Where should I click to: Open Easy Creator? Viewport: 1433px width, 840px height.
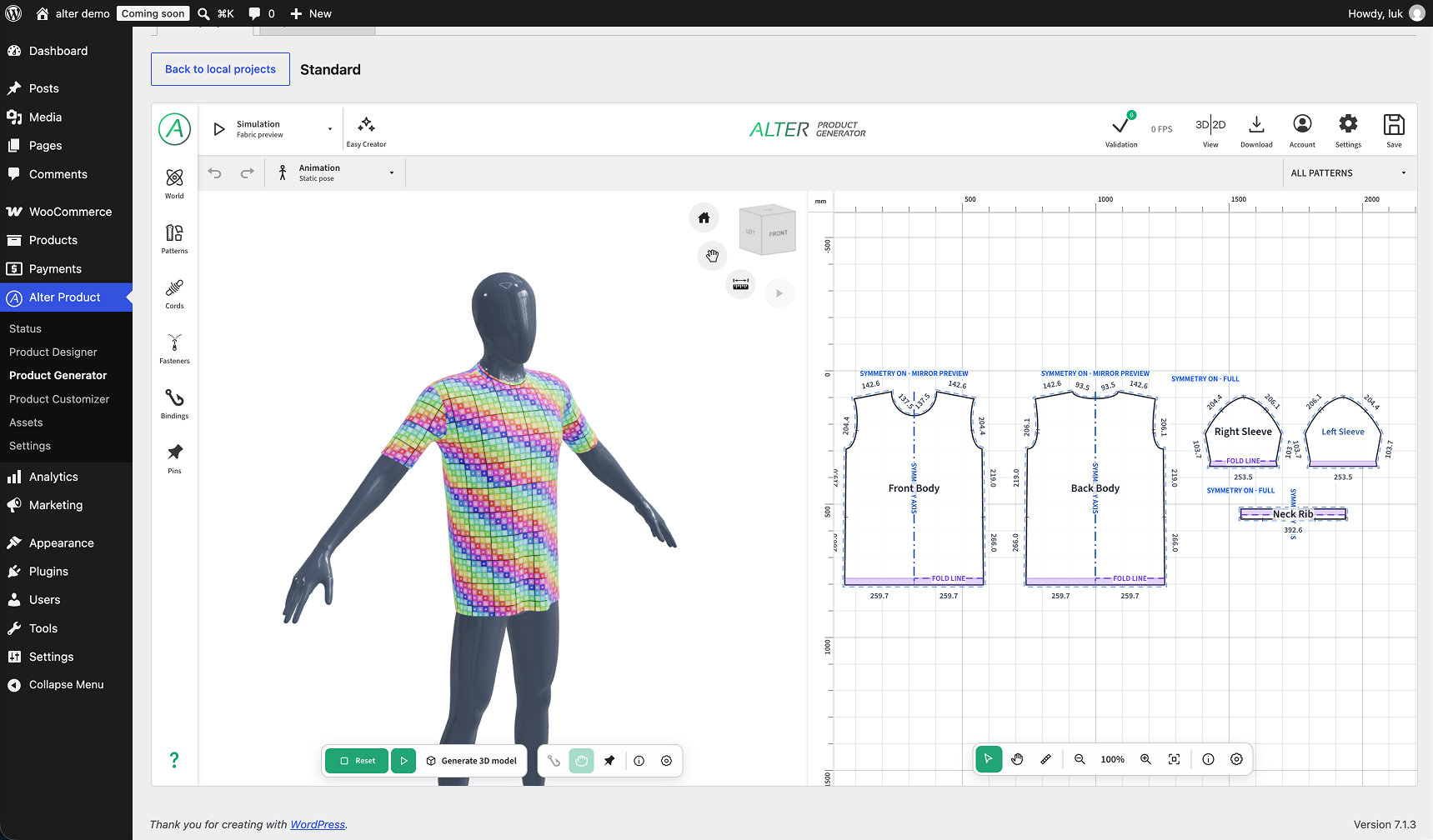click(x=366, y=130)
